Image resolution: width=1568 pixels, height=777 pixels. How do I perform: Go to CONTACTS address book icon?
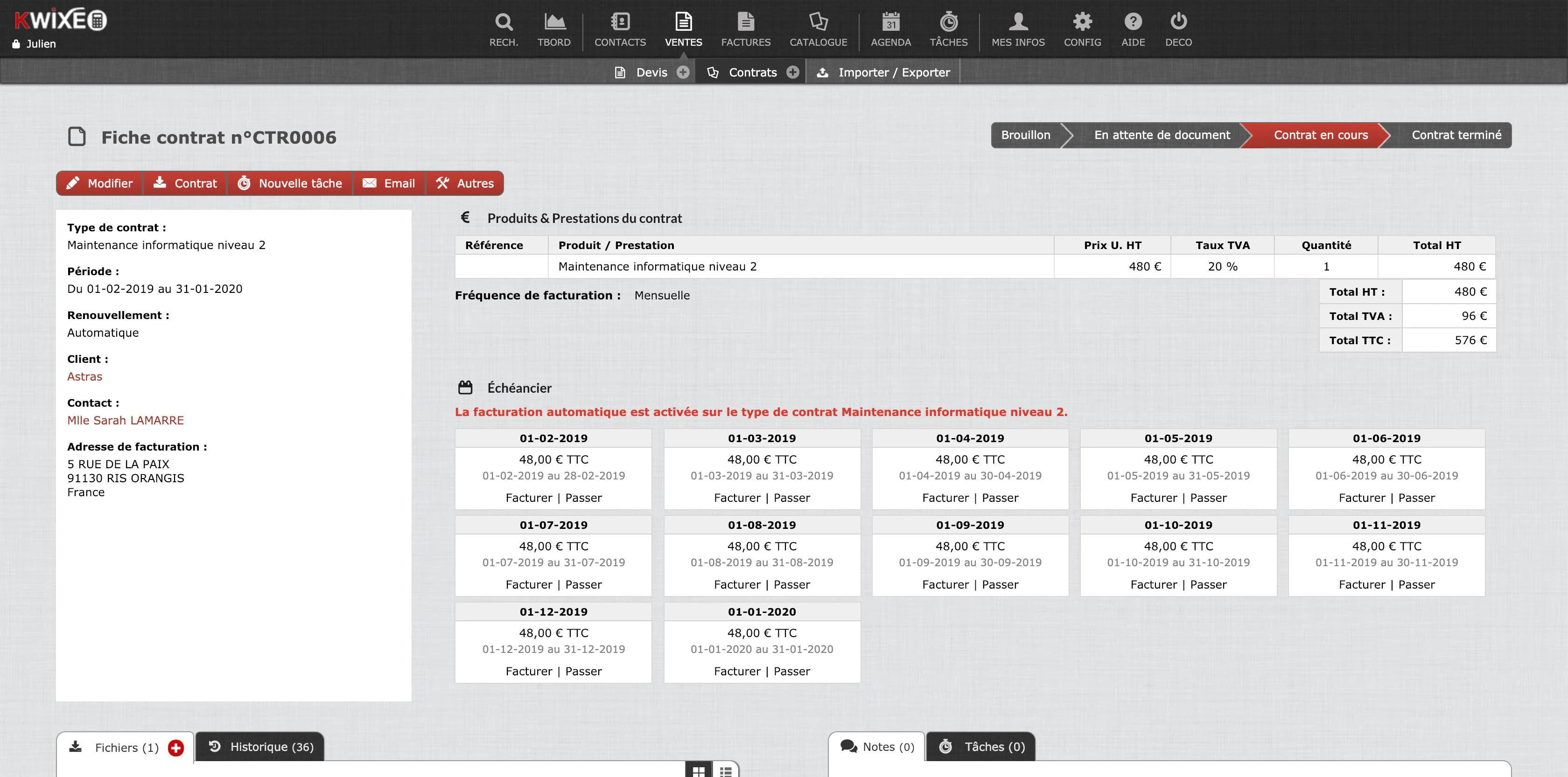[x=620, y=22]
